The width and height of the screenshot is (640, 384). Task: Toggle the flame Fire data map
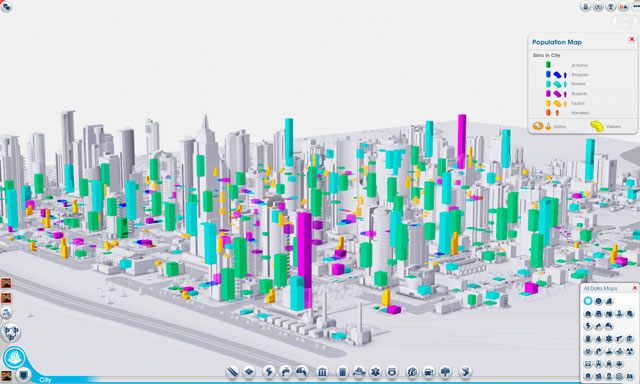click(598, 339)
